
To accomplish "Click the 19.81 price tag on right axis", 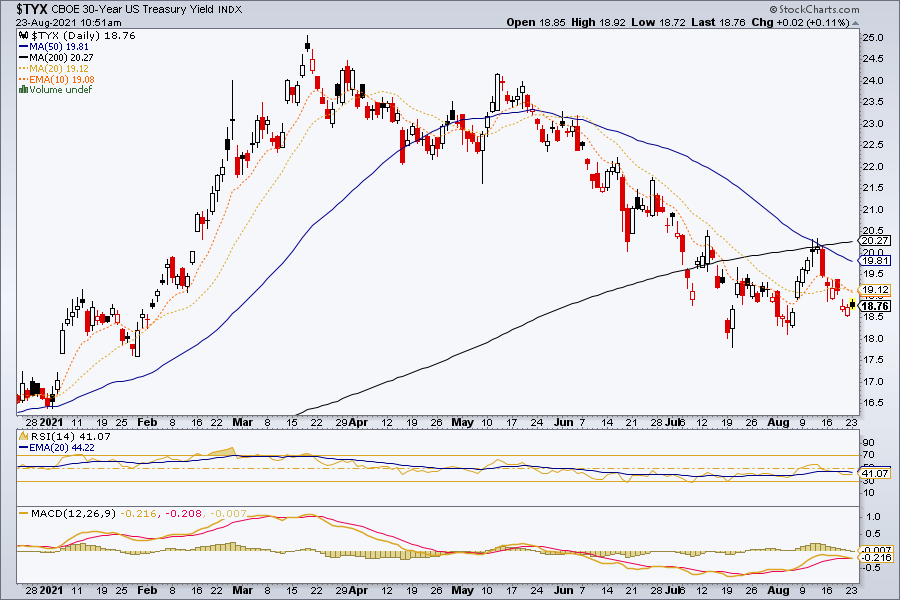I will coord(875,261).
